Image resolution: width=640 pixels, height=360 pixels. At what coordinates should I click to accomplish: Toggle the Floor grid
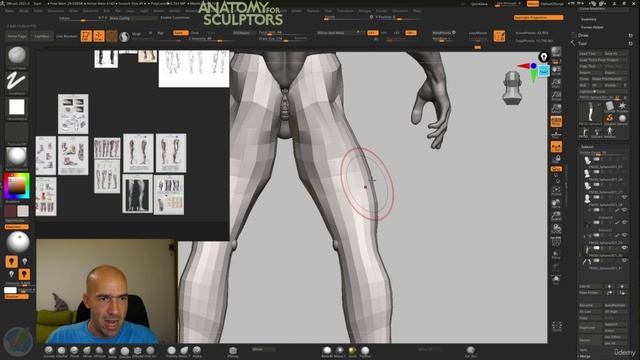[556, 134]
